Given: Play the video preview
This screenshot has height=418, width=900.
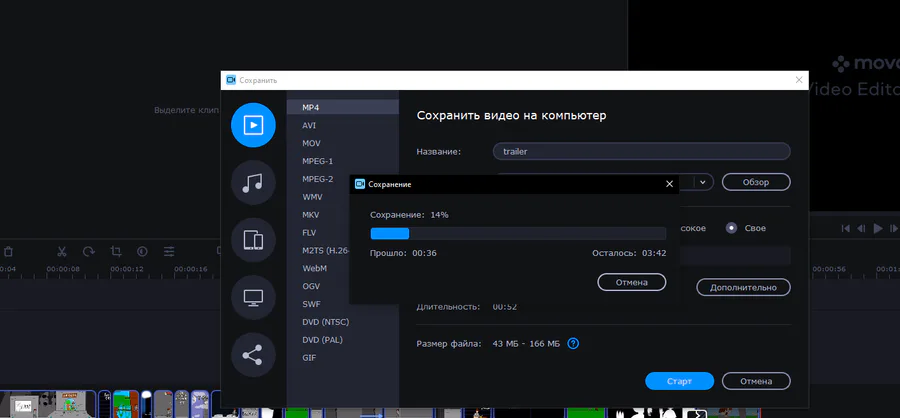Looking at the screenshot, I should 878,229.
